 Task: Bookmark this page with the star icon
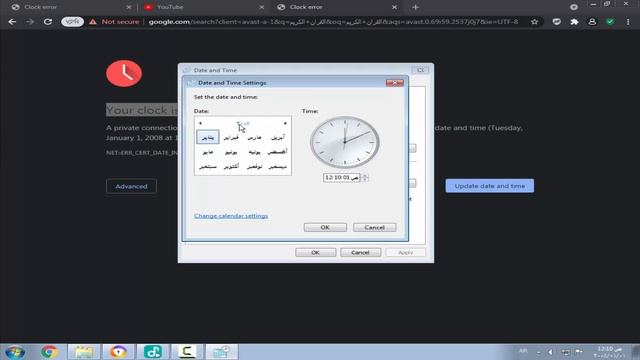(x=535, y=22)
